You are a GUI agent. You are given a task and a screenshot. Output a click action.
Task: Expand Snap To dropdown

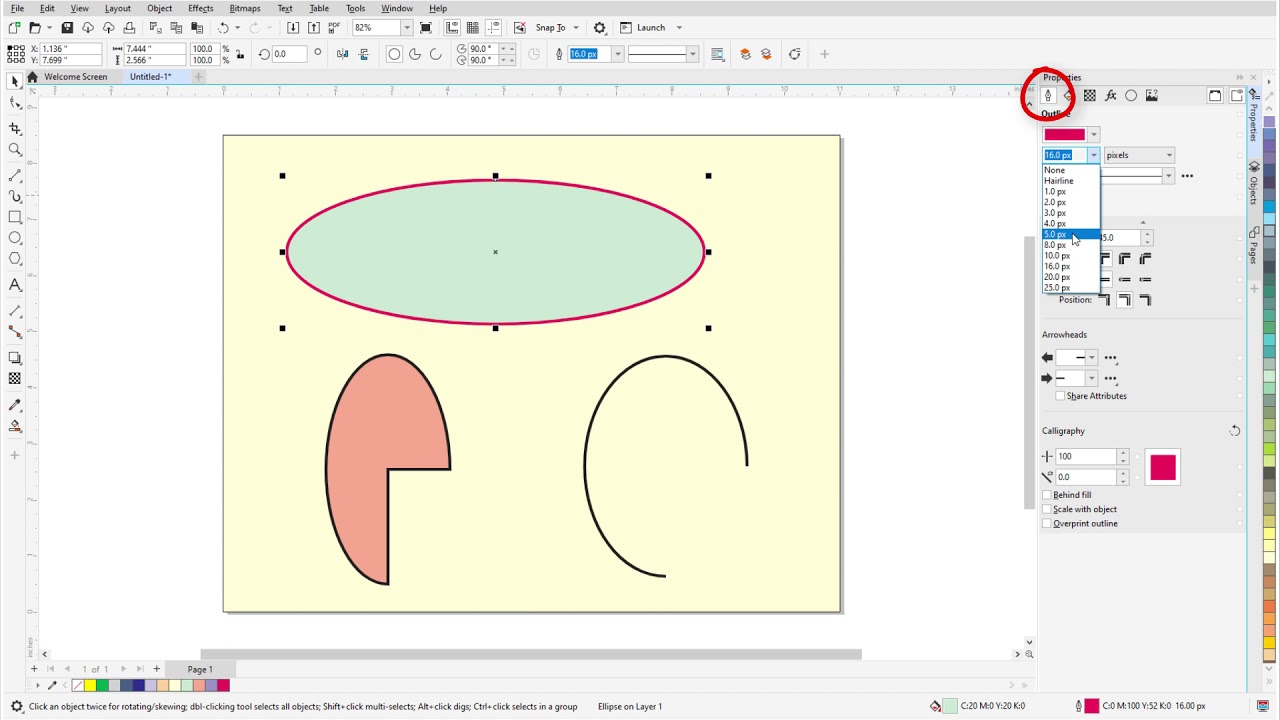(576, 28)
